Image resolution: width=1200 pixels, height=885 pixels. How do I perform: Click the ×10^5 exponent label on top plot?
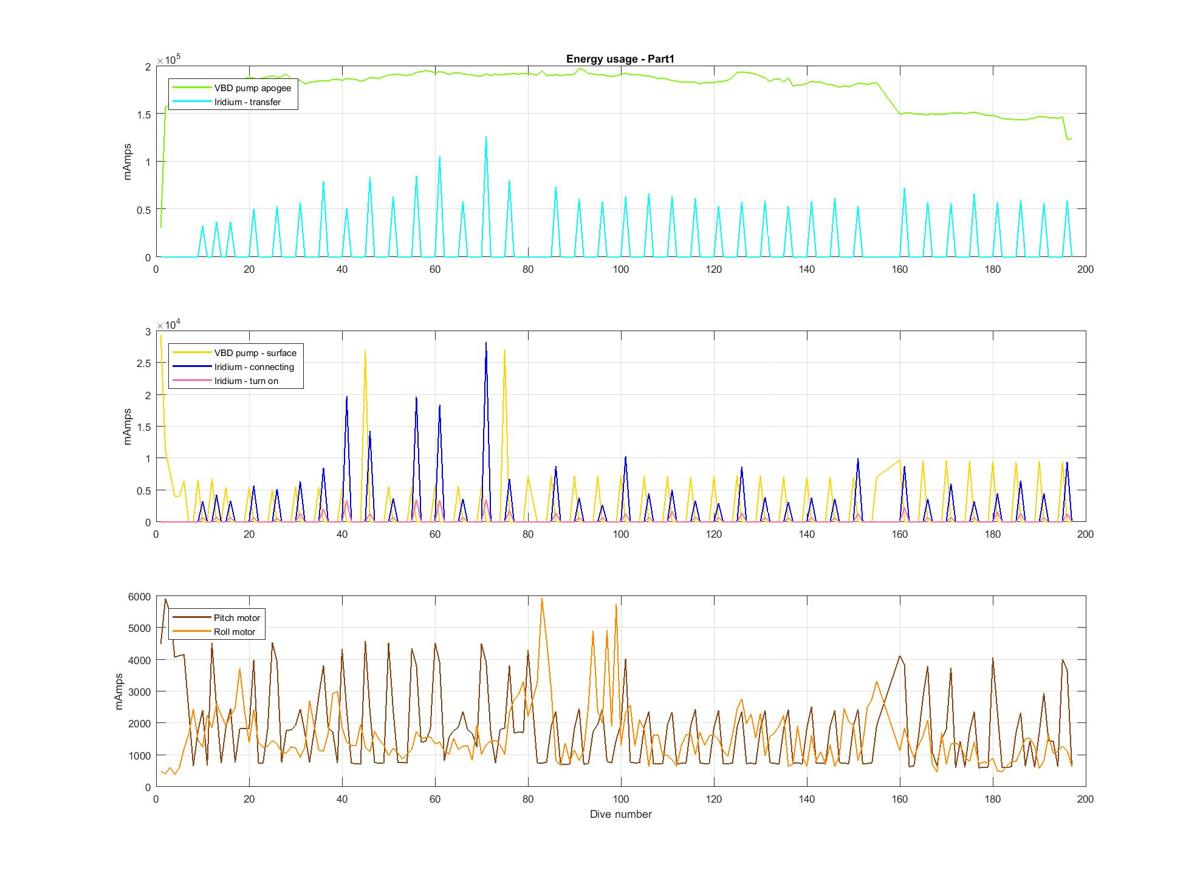coord(168,60)
